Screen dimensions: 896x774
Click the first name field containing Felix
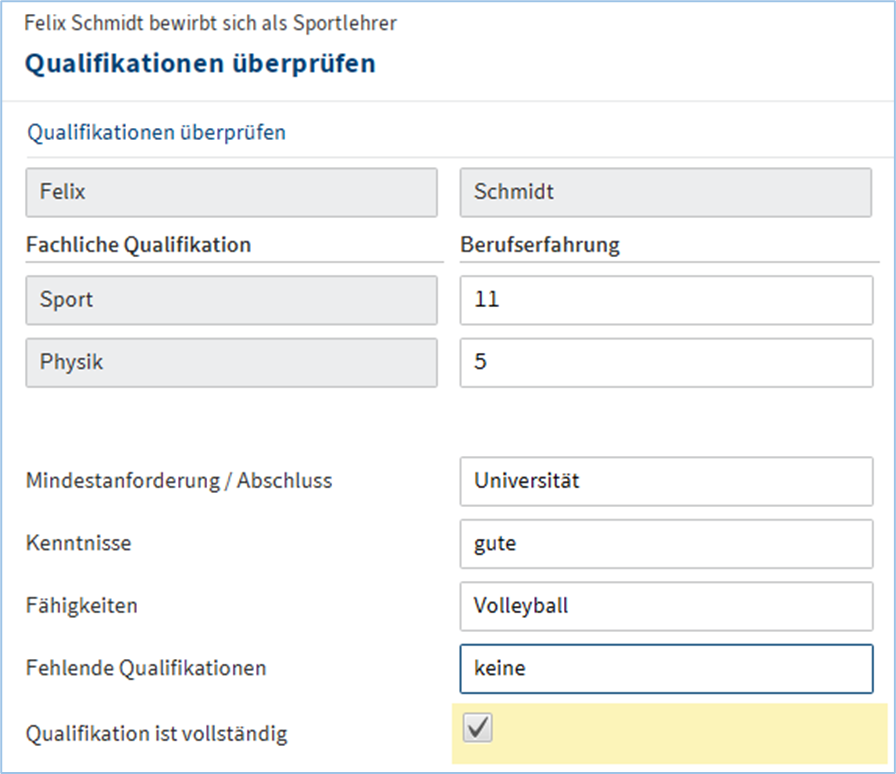coord(231,192)
